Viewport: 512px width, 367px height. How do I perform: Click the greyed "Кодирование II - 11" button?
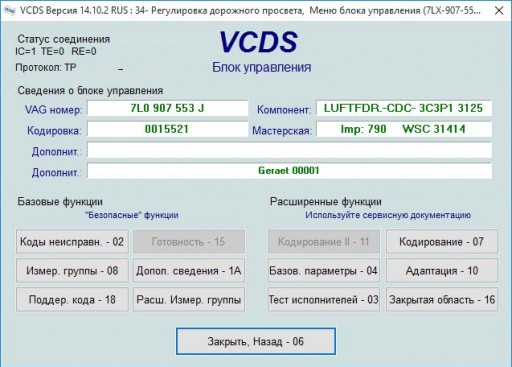coord(324,242)
